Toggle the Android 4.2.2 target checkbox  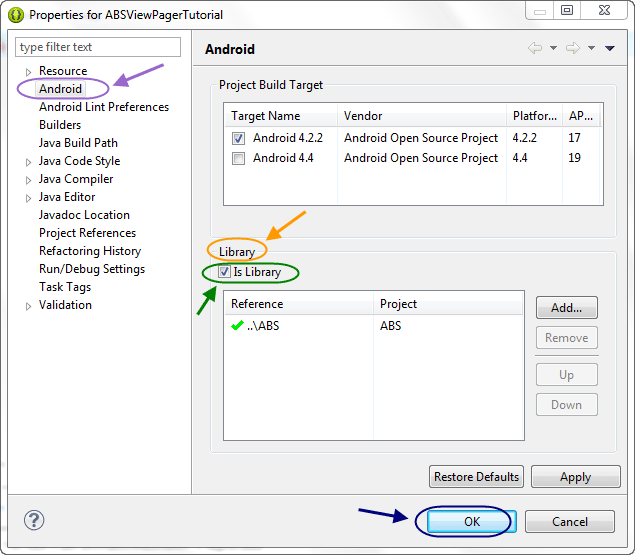(x=238, y=139)
